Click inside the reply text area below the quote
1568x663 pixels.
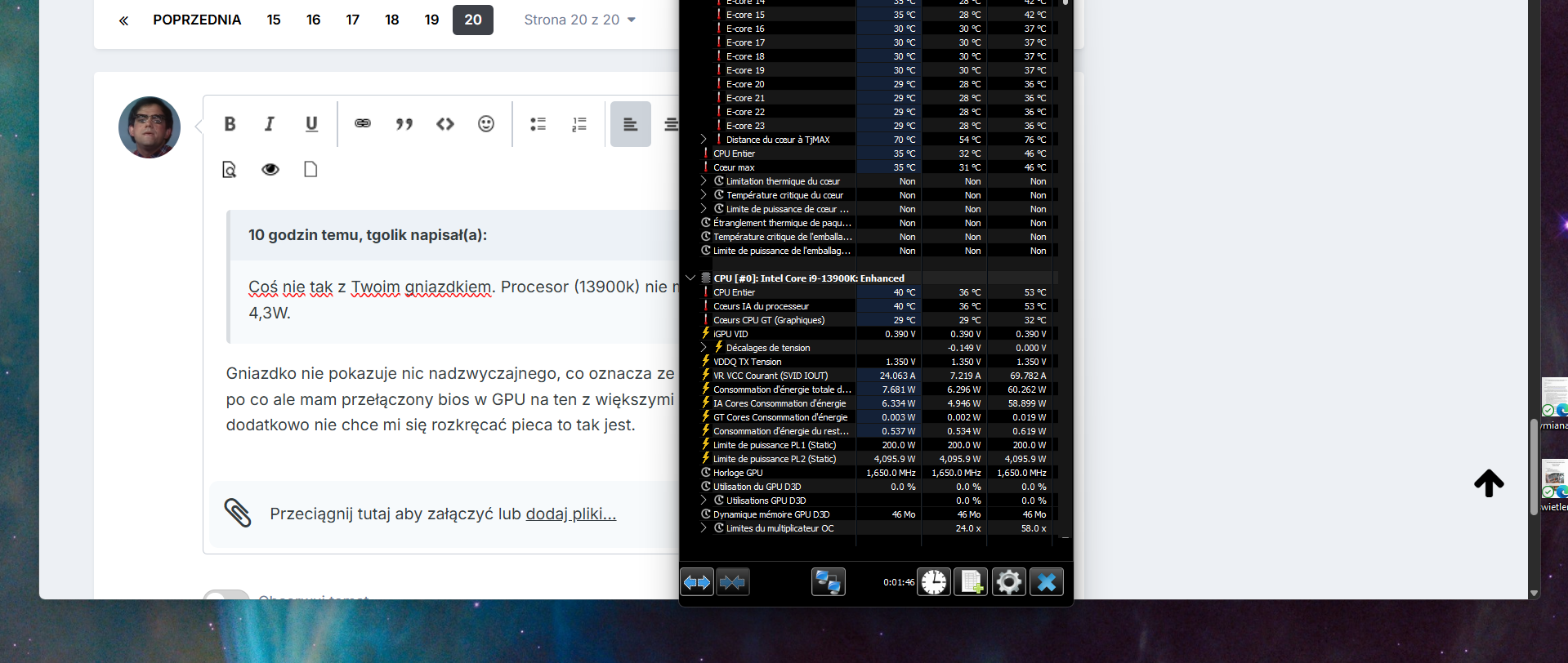[450, 399]
